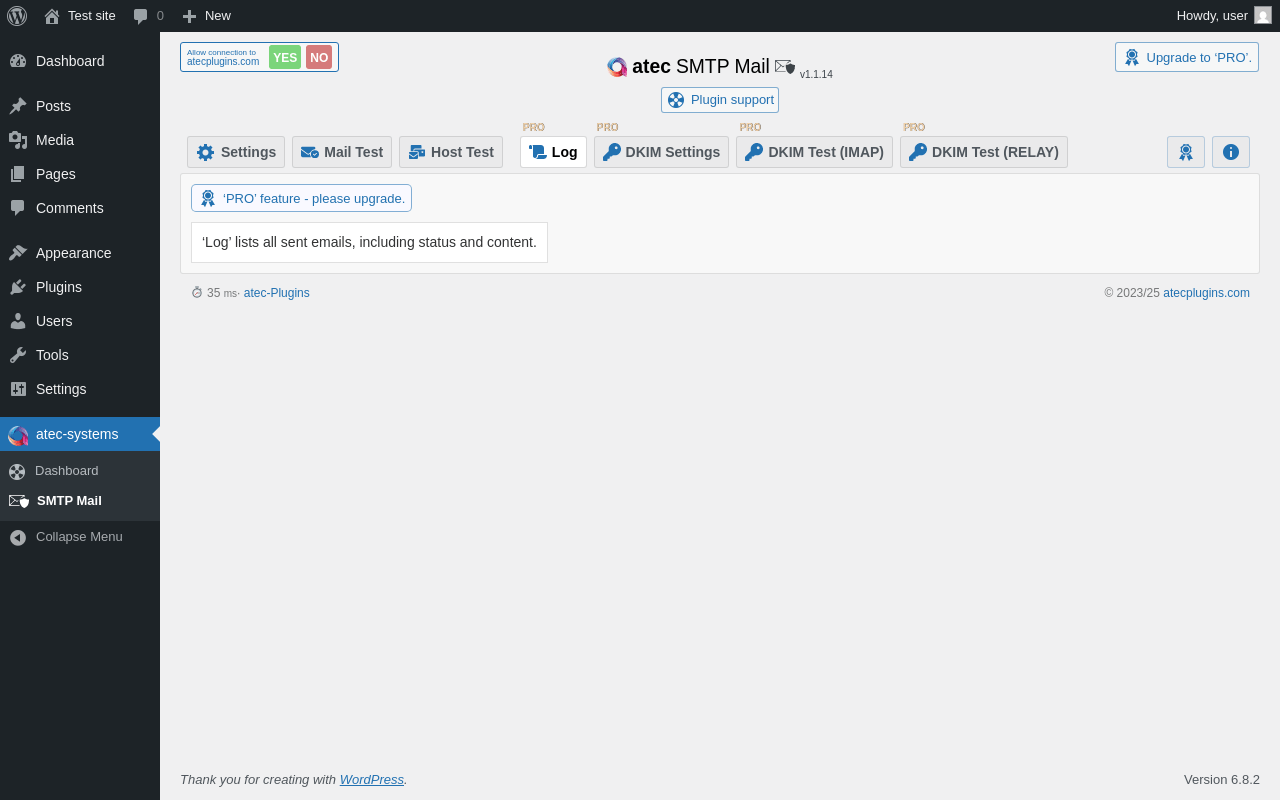This screenshot has height=800, width=1280.
Task: Switch to the Settings tab
Action: [236, 152]
